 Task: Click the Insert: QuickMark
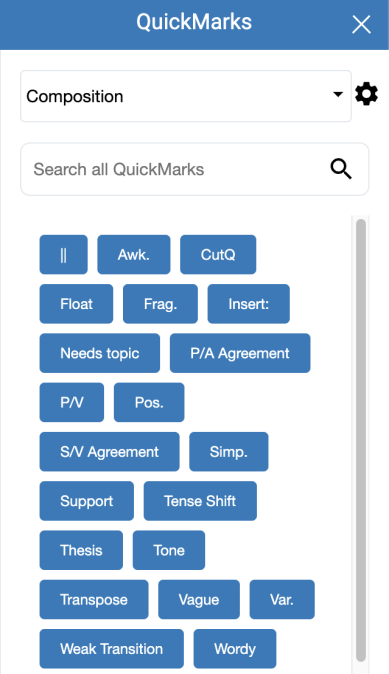pos(248,304)
